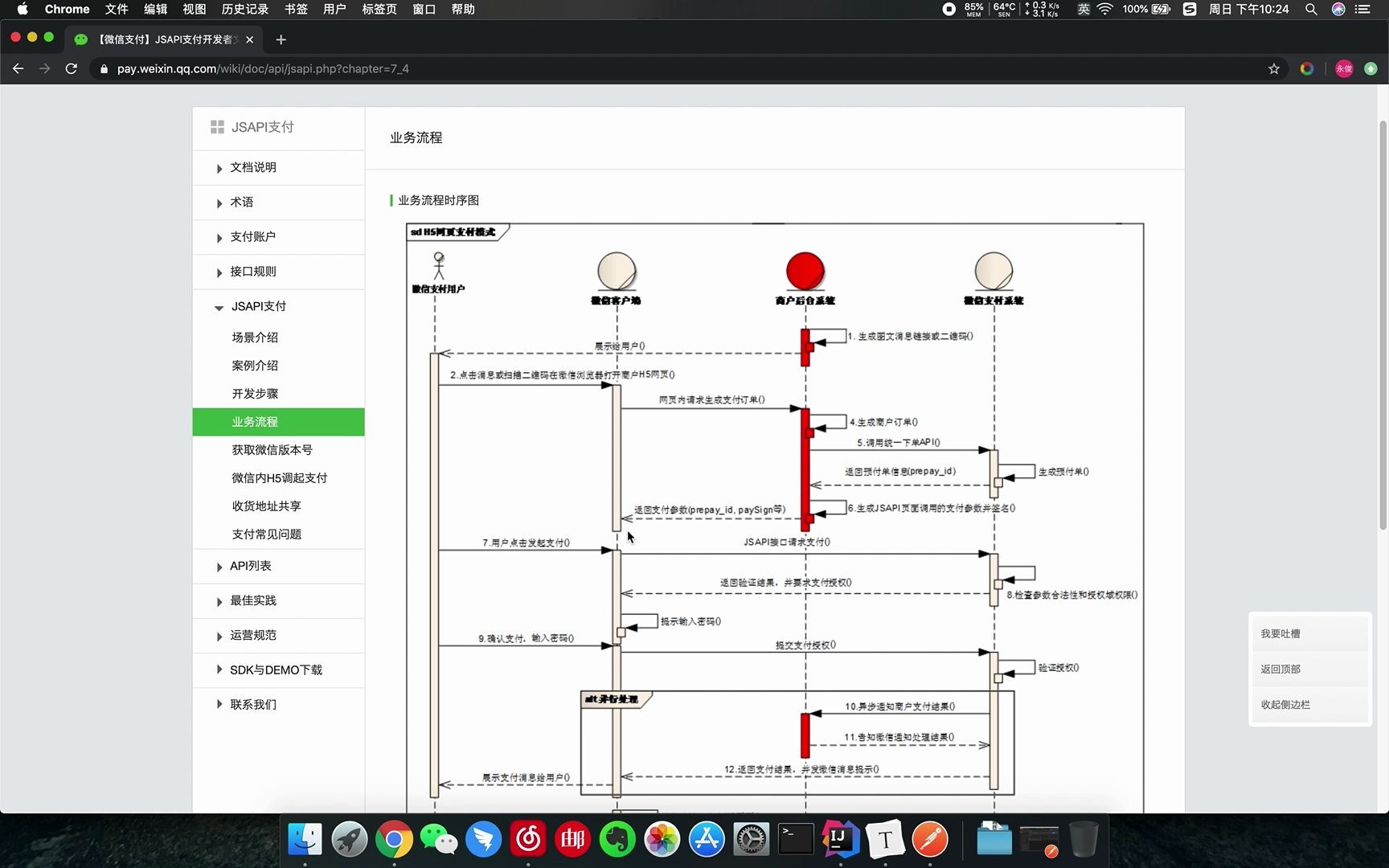
Task: Open the 微信内H5调起支付 page
Action: click(x=279, y=478)
